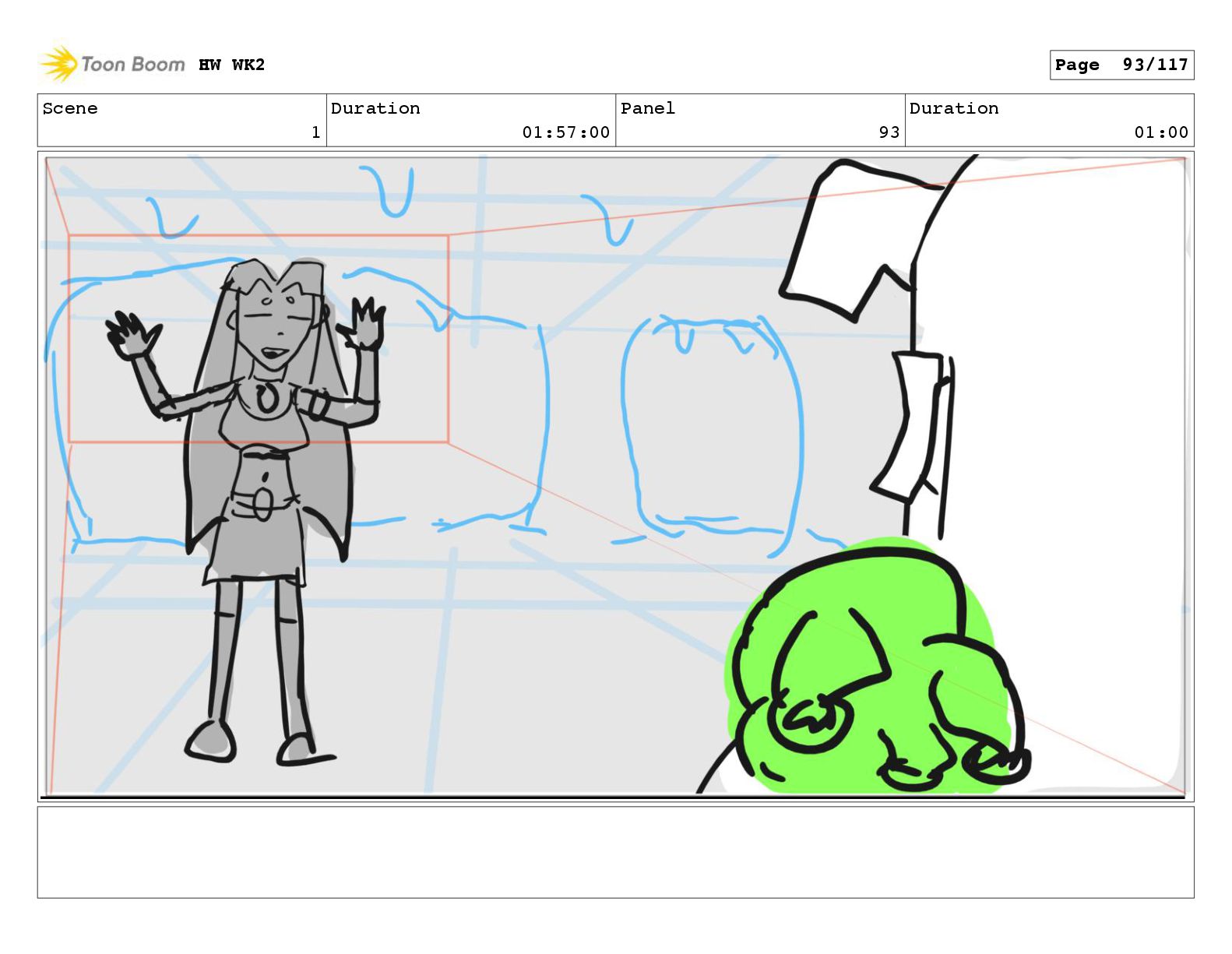Viewport: 1232px width, 954px height.
Task: Click the panel number '93' value
Action: click(x=889, y=132)
